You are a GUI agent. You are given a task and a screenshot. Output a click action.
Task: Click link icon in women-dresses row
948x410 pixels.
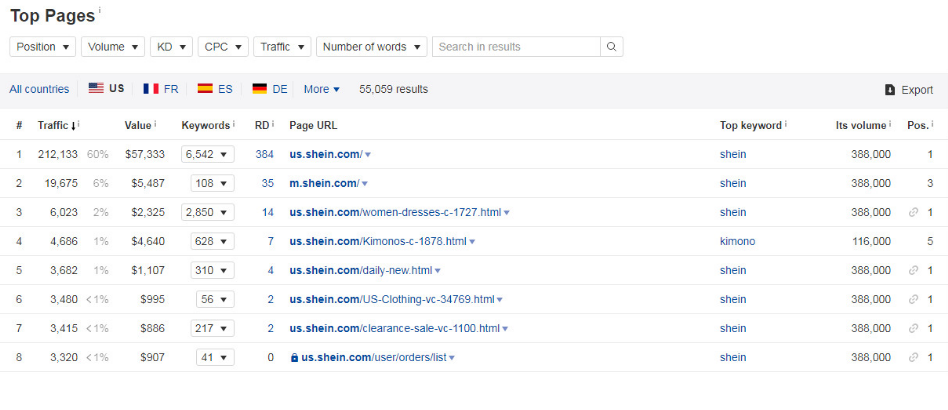(914, 212)
